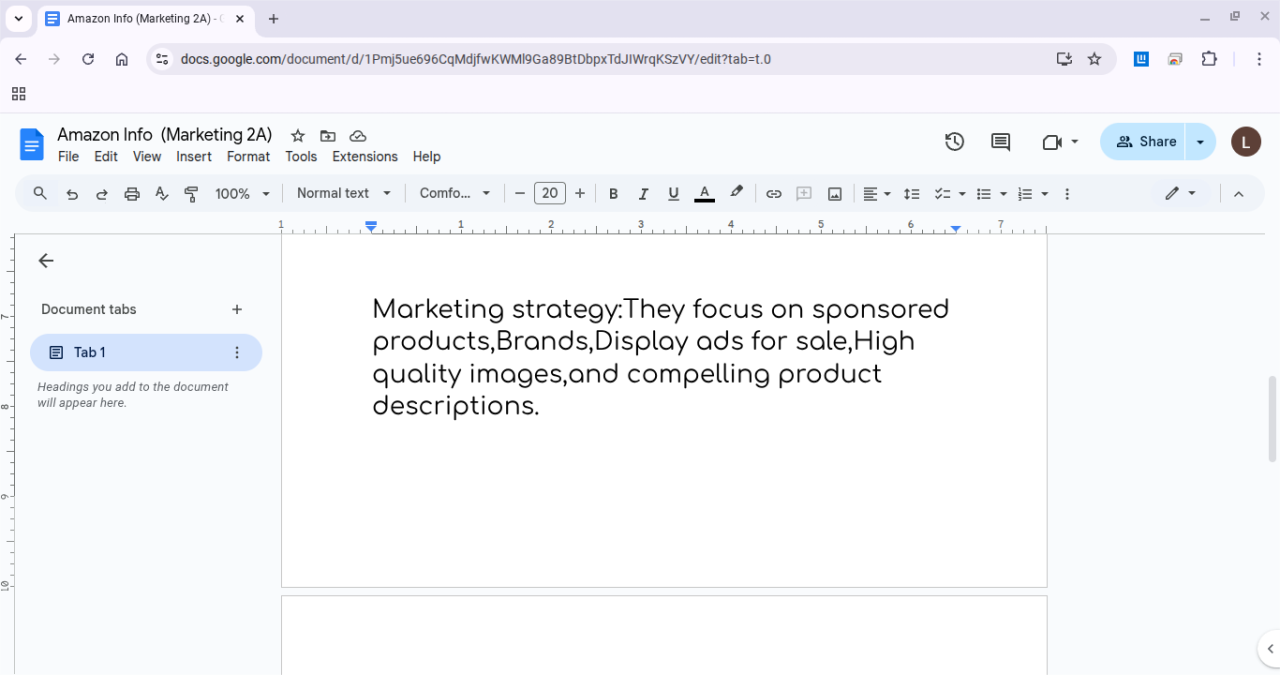Move document using the folder icon
The height and width of the screenshot is (675, 1280).
tap(328, 136)
